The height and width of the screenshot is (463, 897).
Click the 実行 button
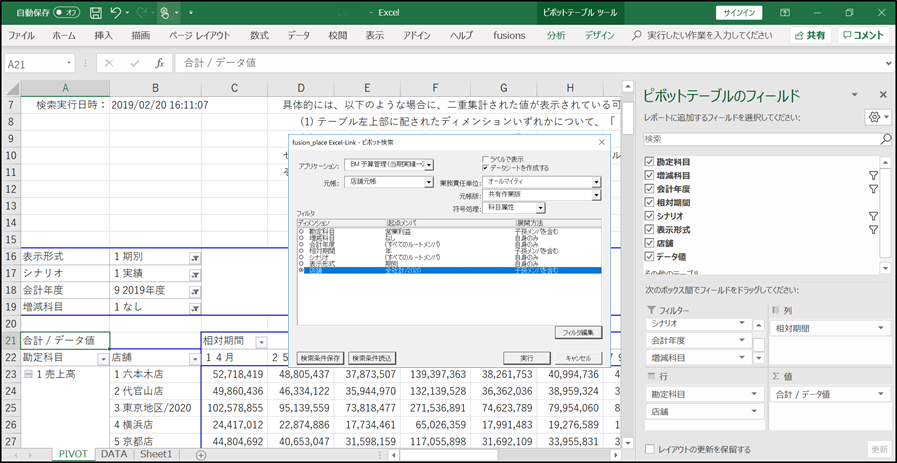tap(527, 358)
